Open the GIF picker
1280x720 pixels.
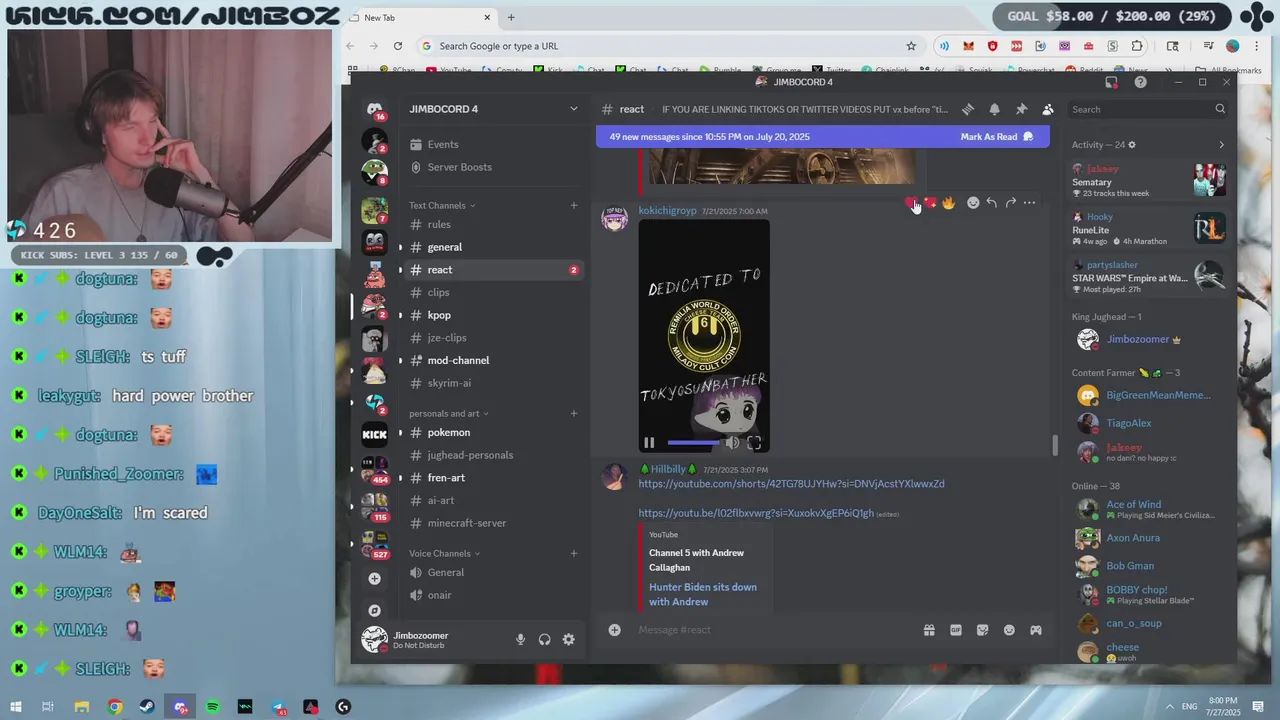pyautogui.click(x=956, y=630)
